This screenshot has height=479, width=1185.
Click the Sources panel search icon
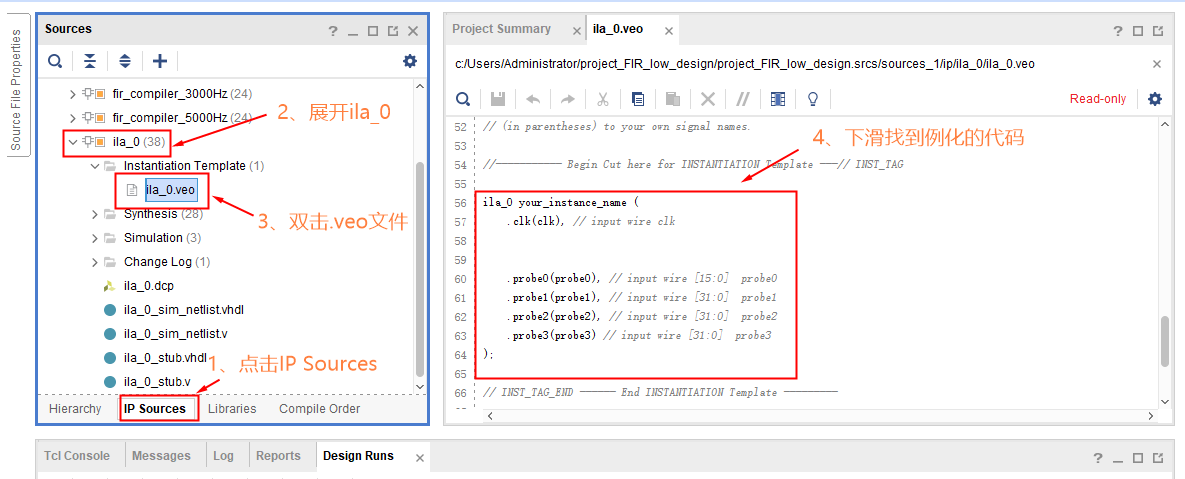coord(55,61)
